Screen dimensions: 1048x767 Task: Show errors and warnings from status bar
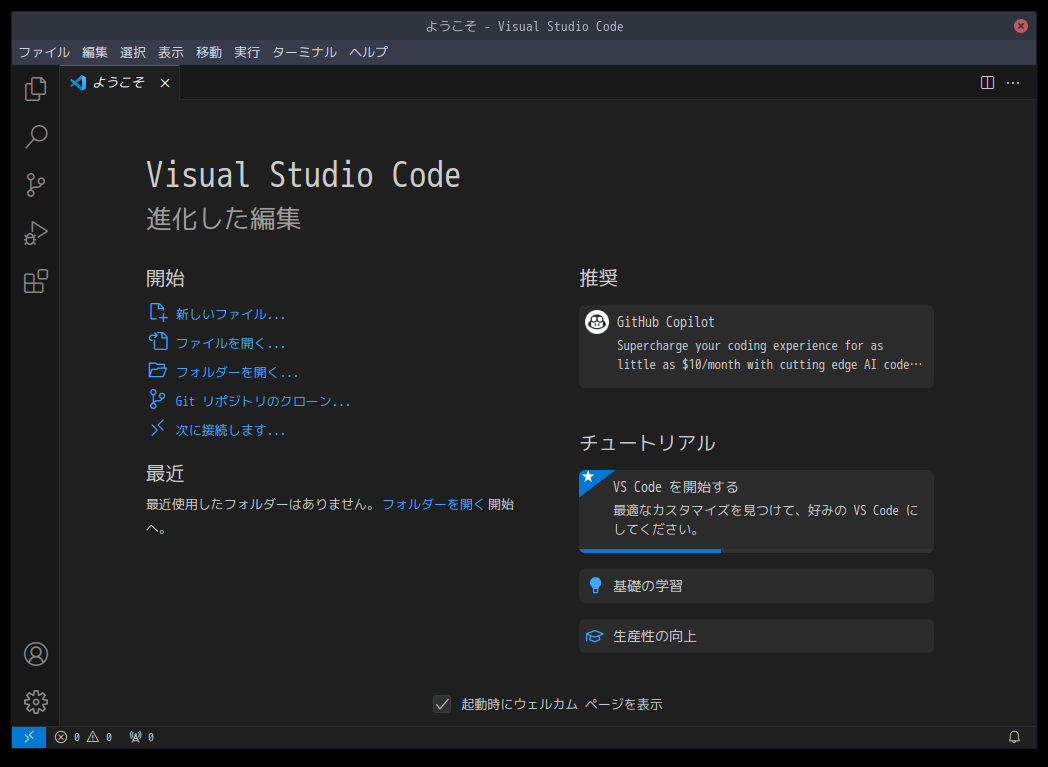[84, 737]
